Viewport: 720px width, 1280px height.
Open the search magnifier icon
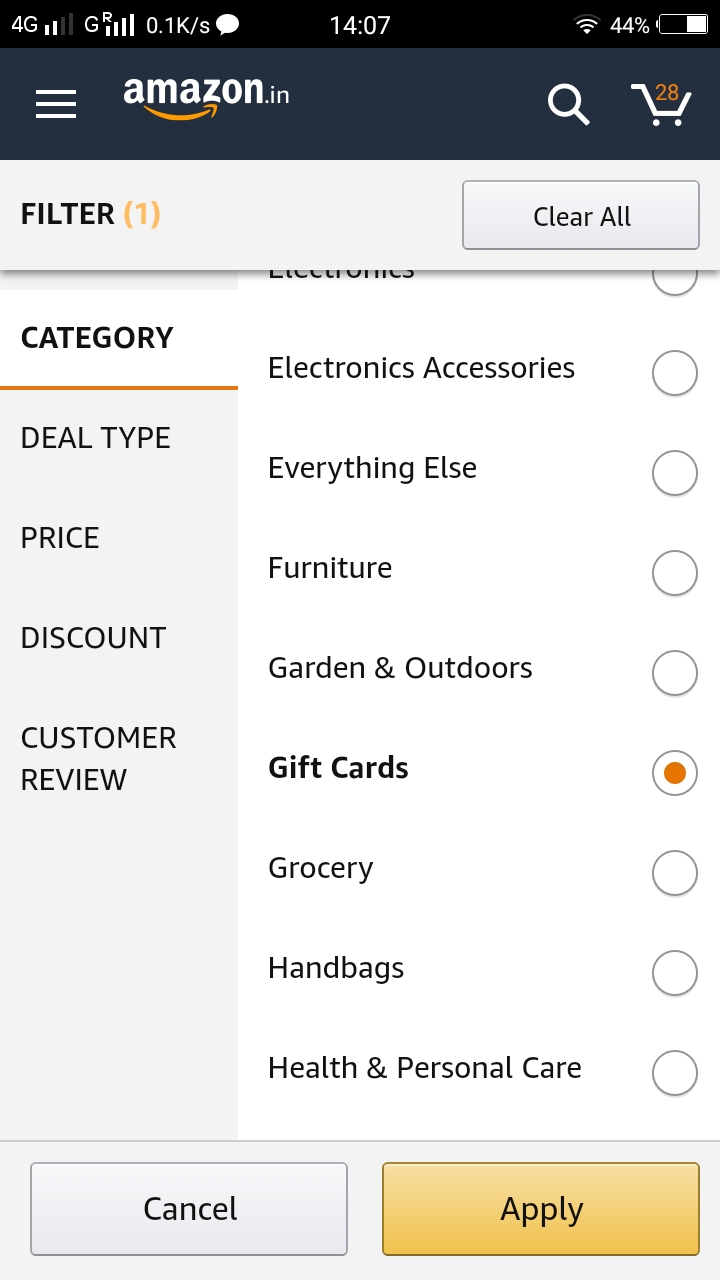pyautogui.click(x=568, y=104)
